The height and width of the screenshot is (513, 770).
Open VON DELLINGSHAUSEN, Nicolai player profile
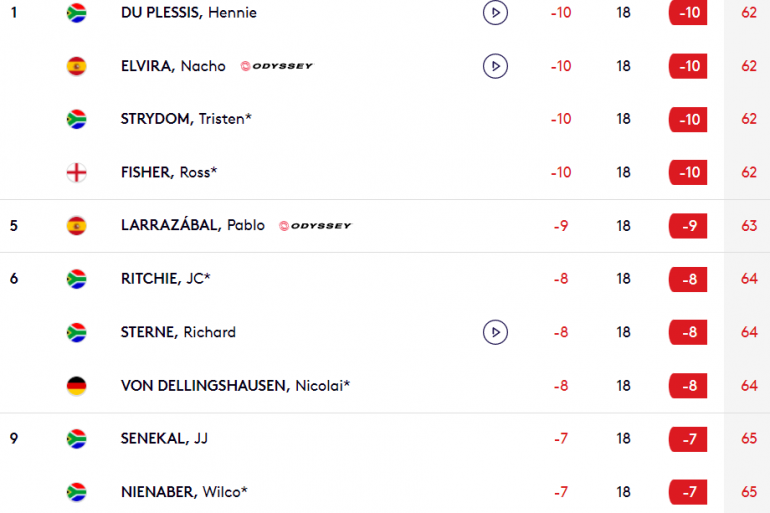236,386
